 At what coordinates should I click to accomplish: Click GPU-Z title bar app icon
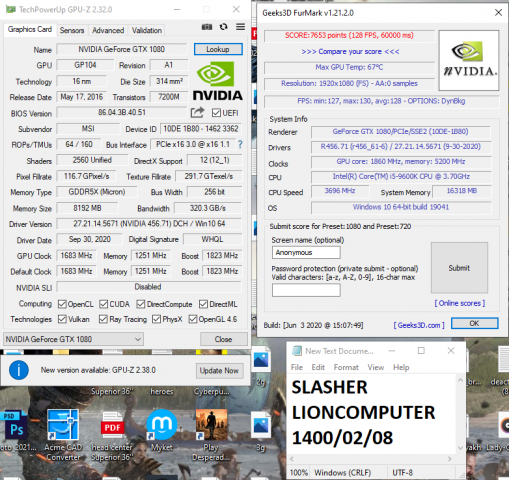tap(10, 9)
